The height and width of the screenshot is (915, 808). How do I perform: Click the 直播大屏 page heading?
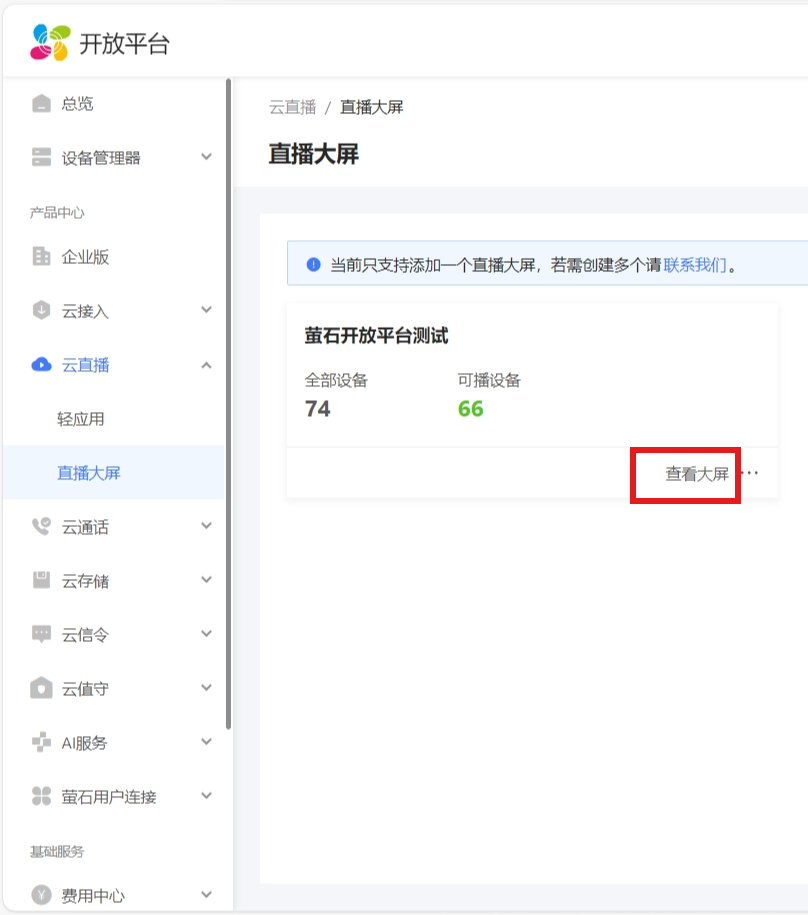click(313, 154)
